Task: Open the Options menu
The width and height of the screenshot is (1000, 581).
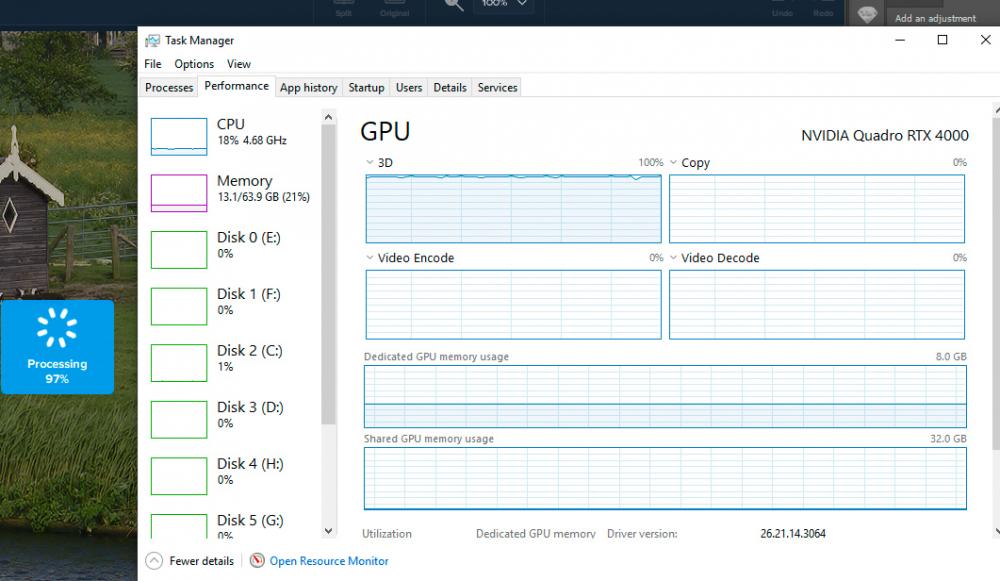Action: pos(195,64)
